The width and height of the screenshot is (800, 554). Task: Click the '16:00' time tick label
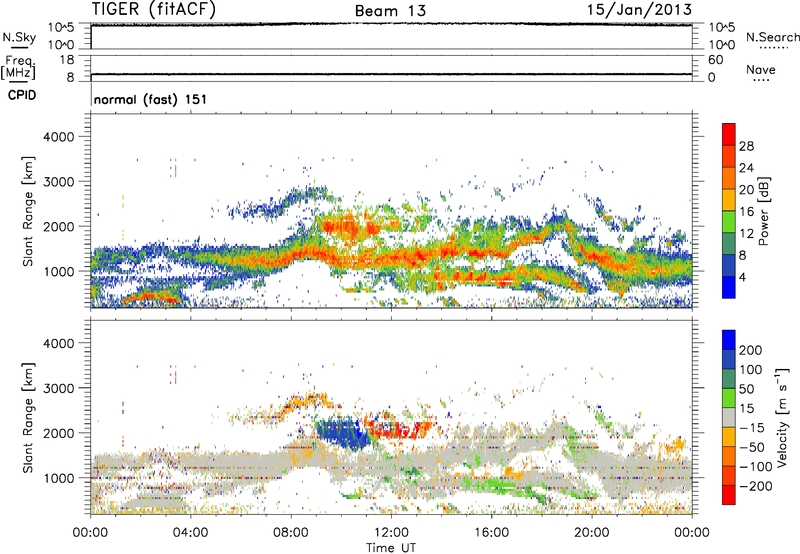[x=491, y=533]
